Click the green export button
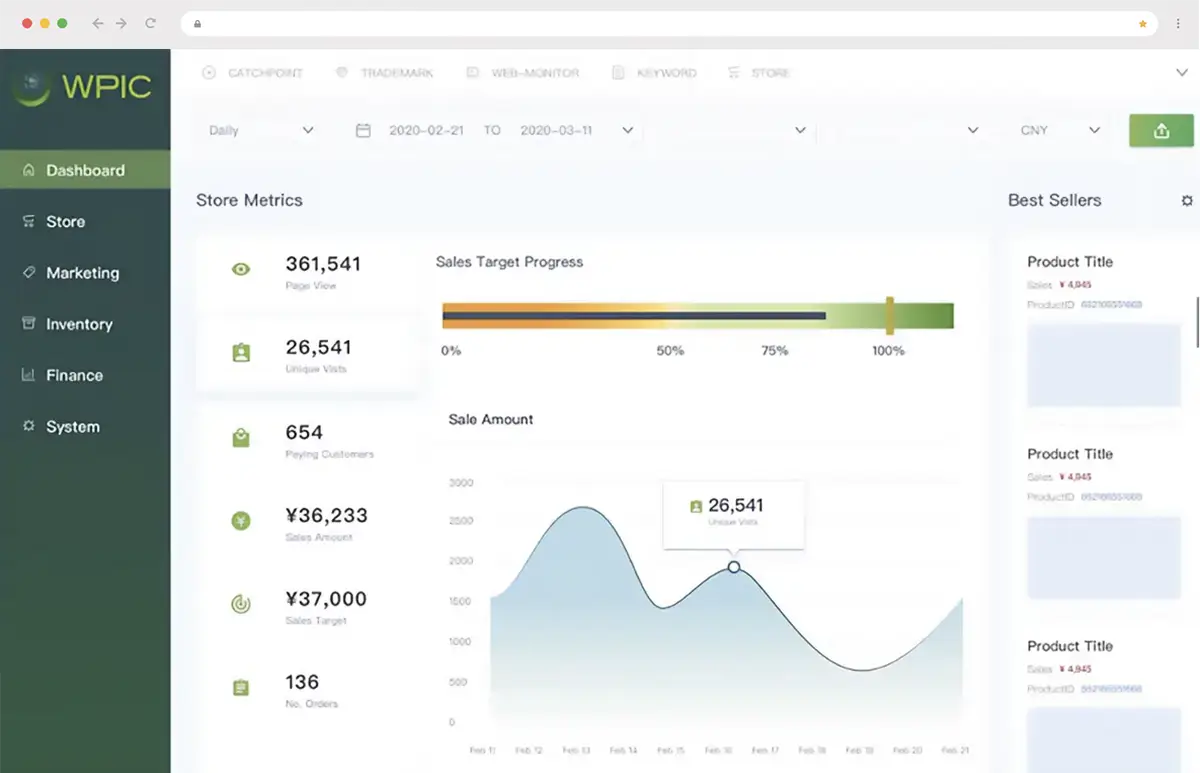1200x773 pixels. click(x=1161, y=130)
